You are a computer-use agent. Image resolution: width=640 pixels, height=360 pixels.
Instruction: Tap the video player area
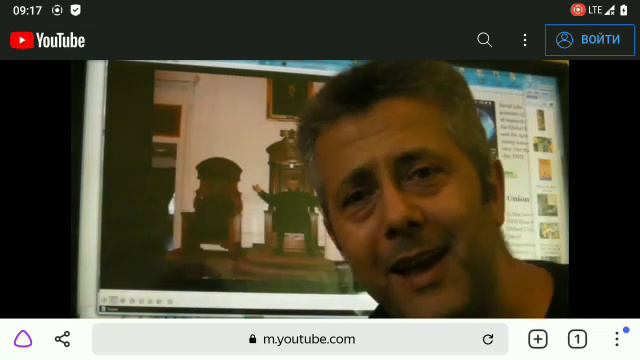320,189
